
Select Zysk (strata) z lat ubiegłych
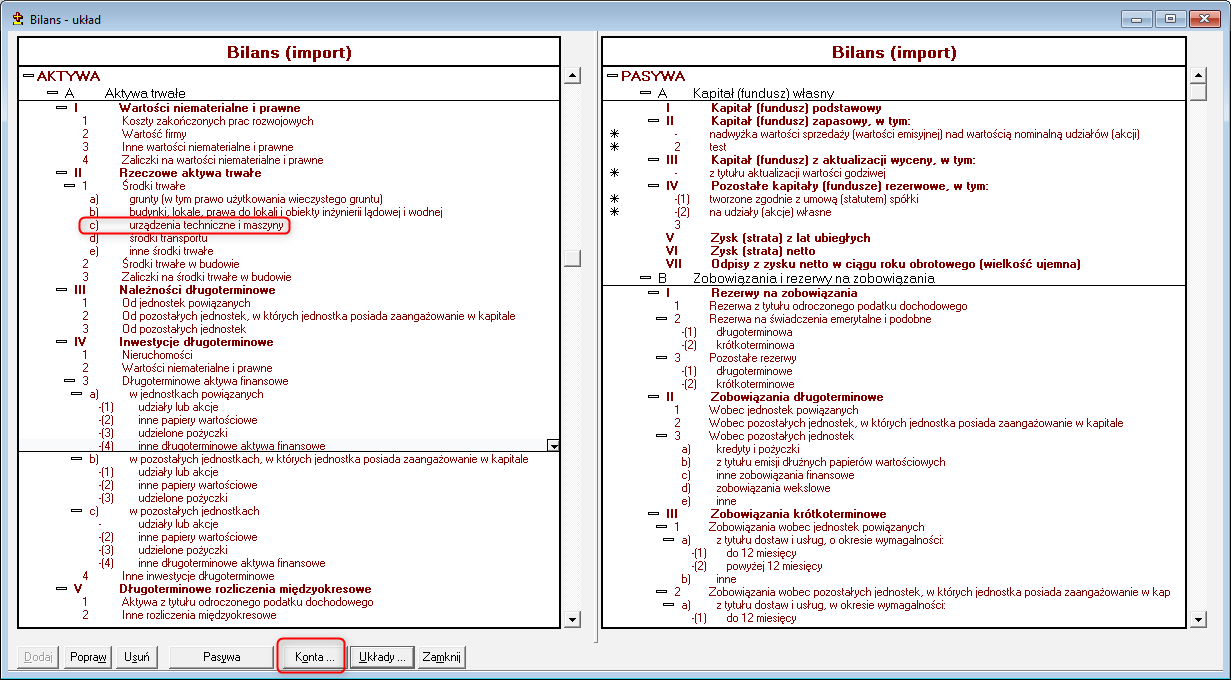[790, 238]
